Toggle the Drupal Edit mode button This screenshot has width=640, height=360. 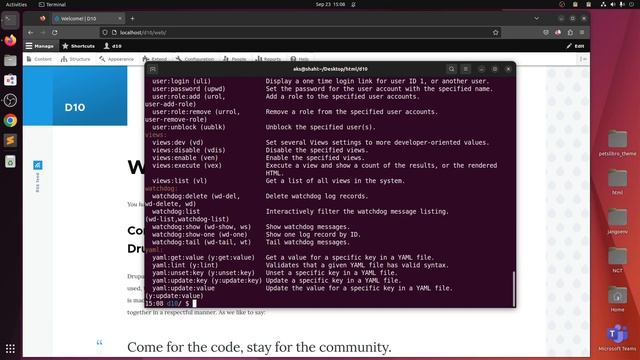(x=575, y=46)
